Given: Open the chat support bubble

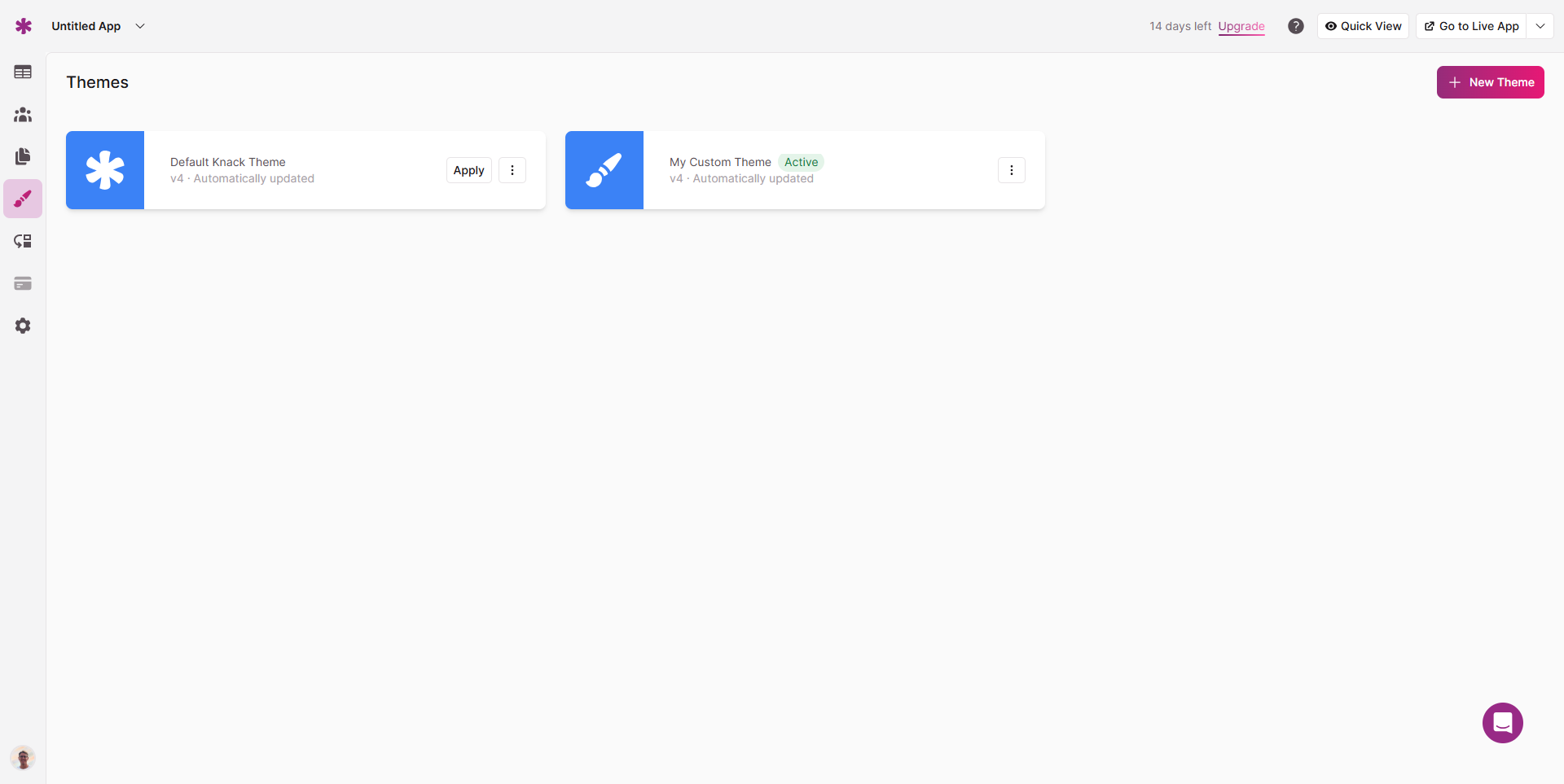Looking at the screenshot, I should coord(1502,723).
